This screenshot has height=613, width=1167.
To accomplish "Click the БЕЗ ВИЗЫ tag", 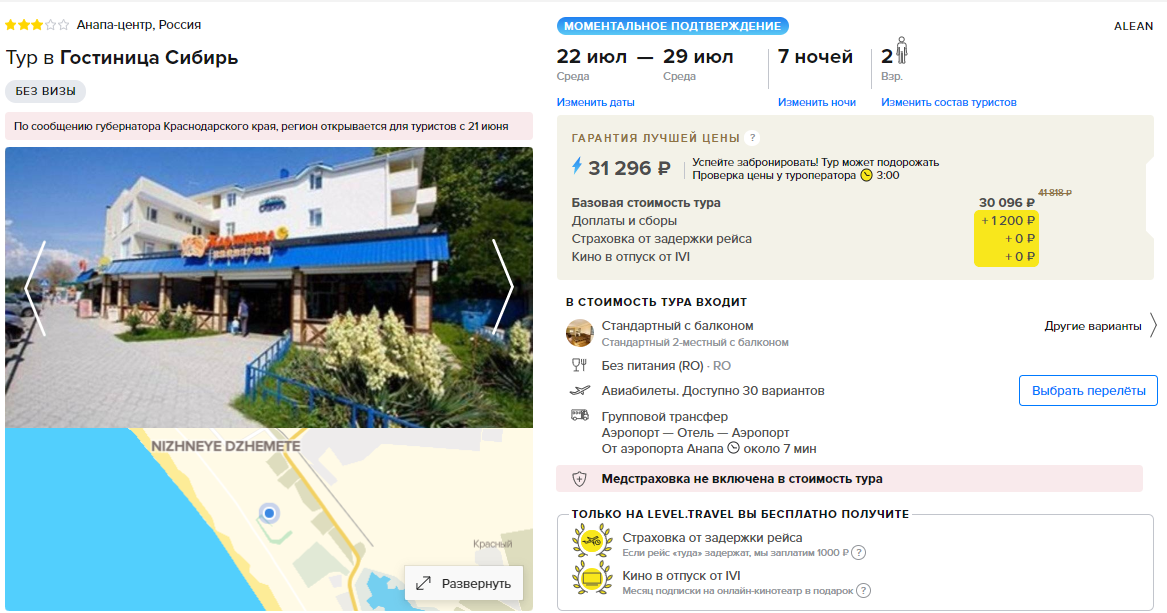I will 45,91.
